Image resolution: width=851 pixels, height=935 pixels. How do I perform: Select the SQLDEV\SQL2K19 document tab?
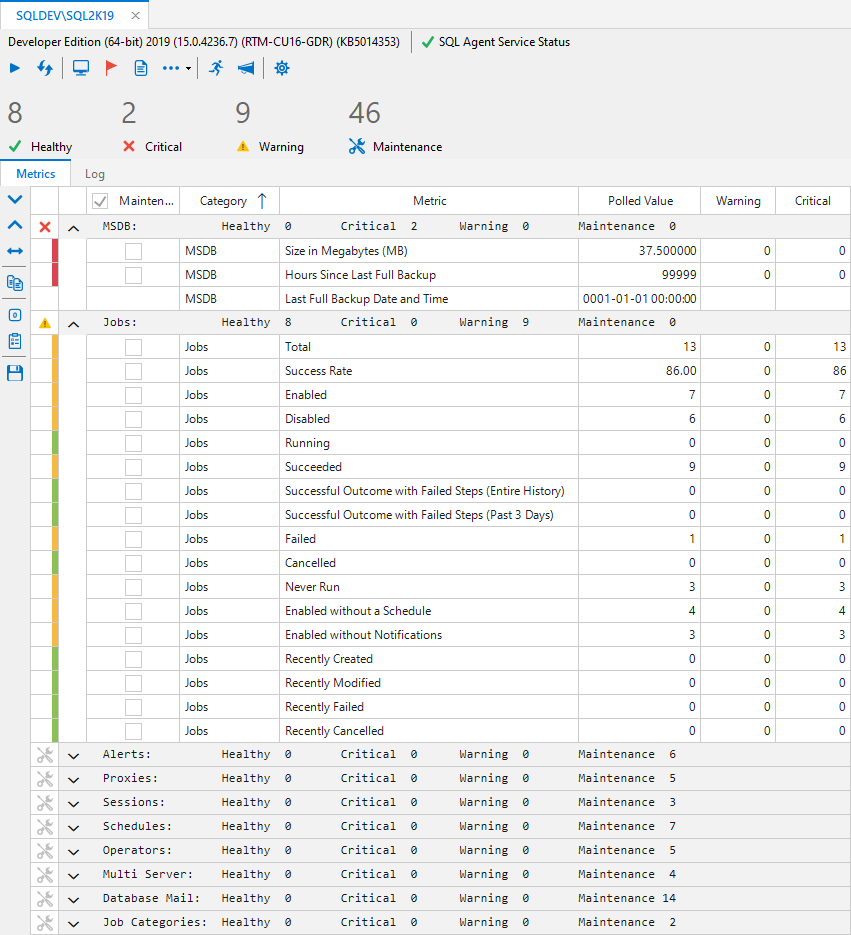66,16
